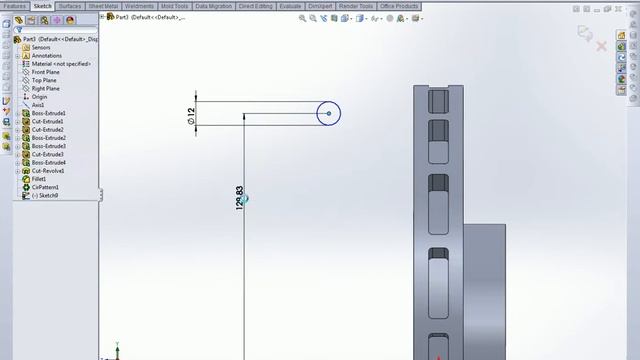Screen dimensions: 640x360
Task: Expand the Cut-Extrude3 feature
Action: pyautogui.click(x=18, y=155)
